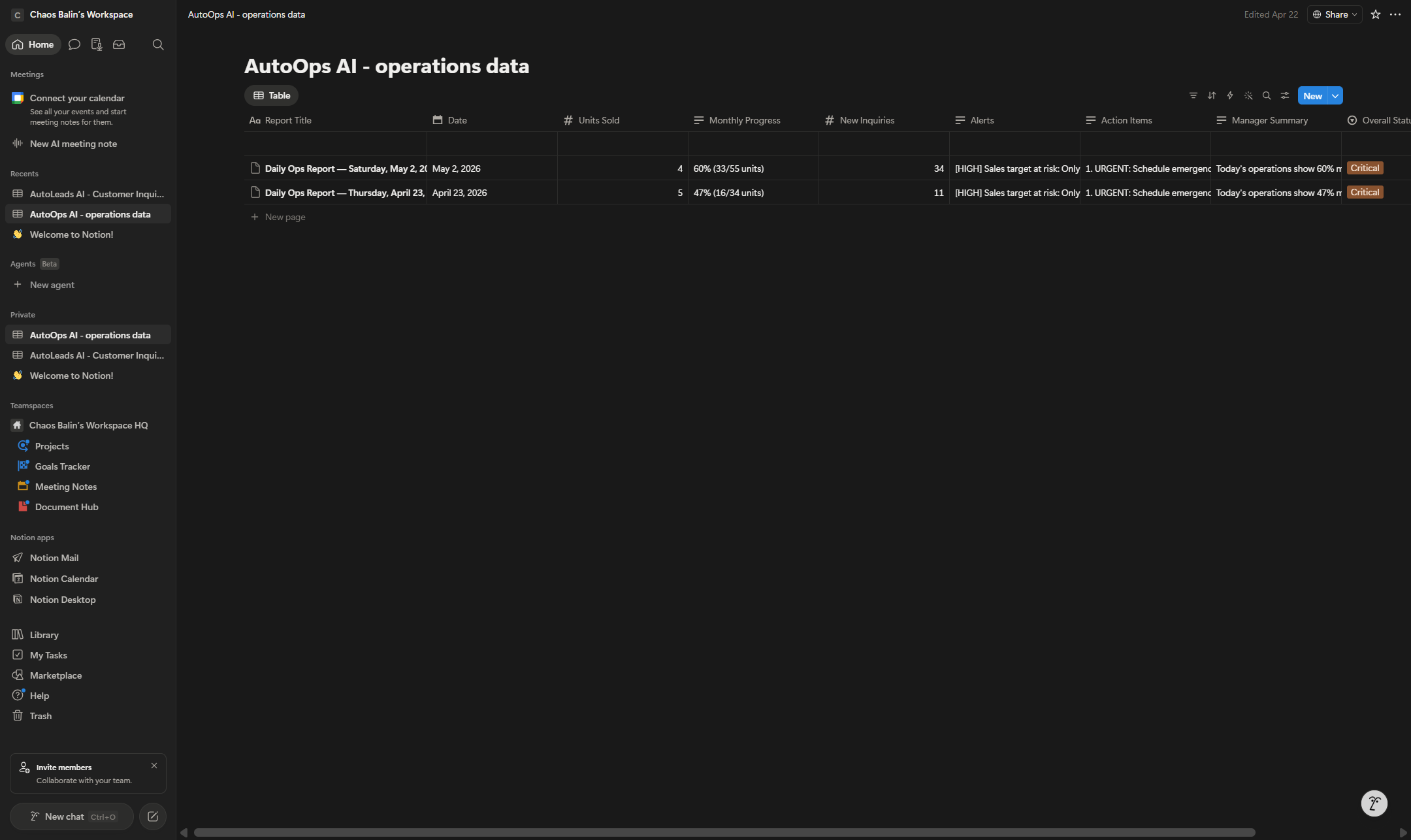This screenshot has width=1411, height=840.
Task: Open view settings sliders icon
Action: (x=1285, y=95)
